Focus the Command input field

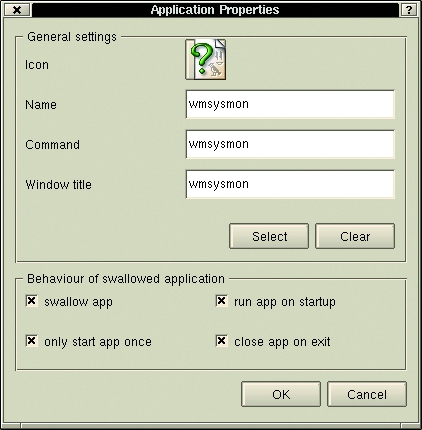[x=290, y=144]
